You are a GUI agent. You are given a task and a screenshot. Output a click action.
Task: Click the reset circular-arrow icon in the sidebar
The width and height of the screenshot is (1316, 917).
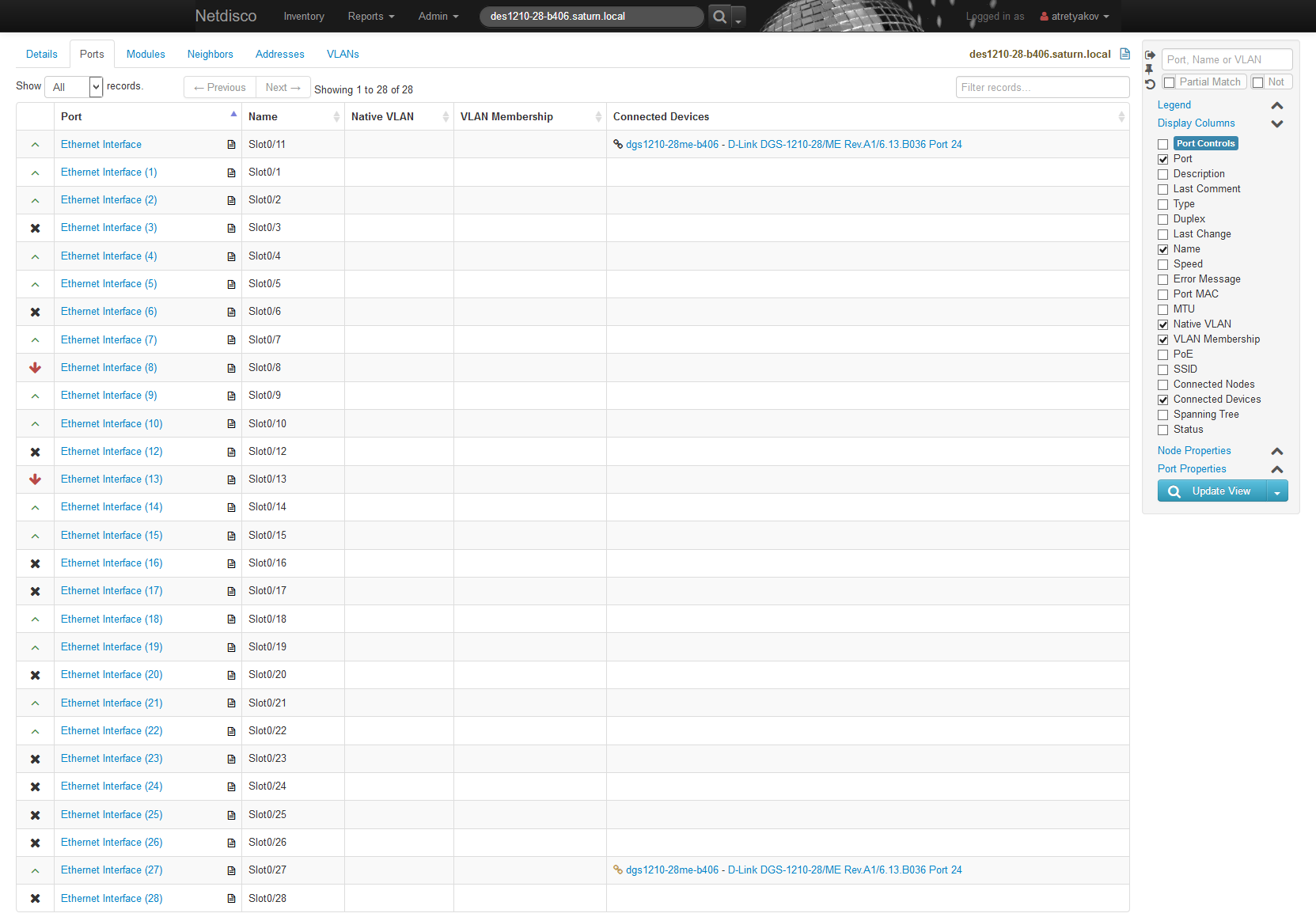click(1150, 83)
